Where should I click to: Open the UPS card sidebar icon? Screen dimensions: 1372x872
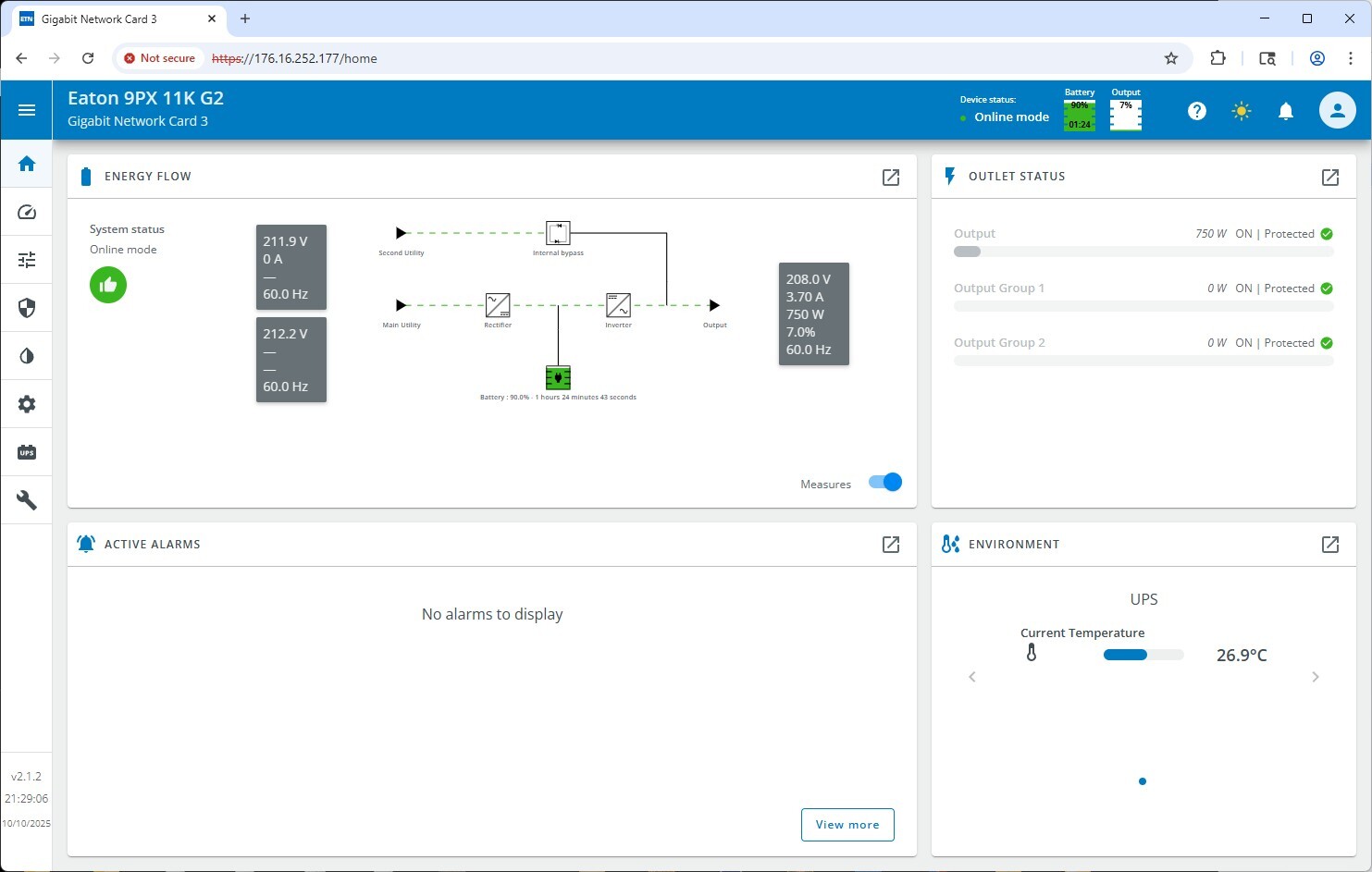27,452
